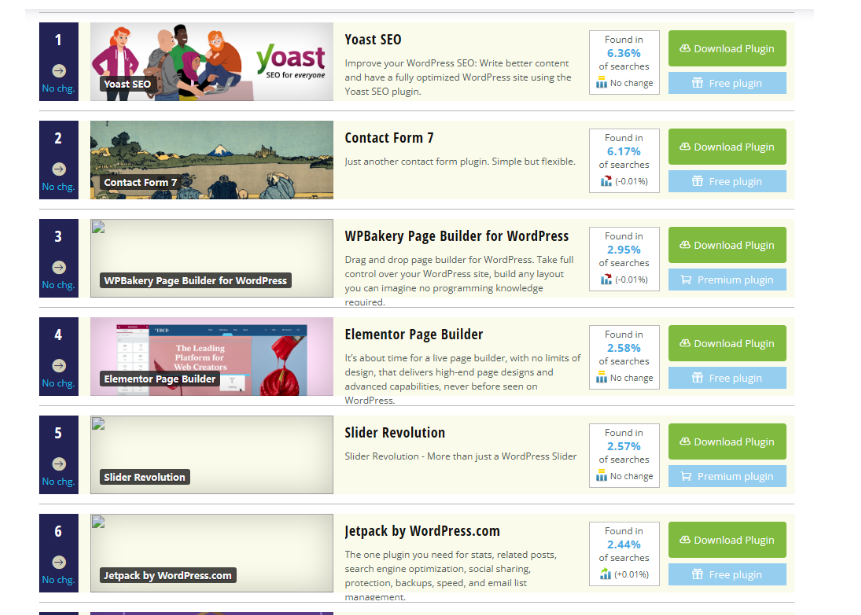The width and height of the screenshot is (861, 615).
Task: Click the arrow icon in rank 5 box
Action: click(59, 464)
